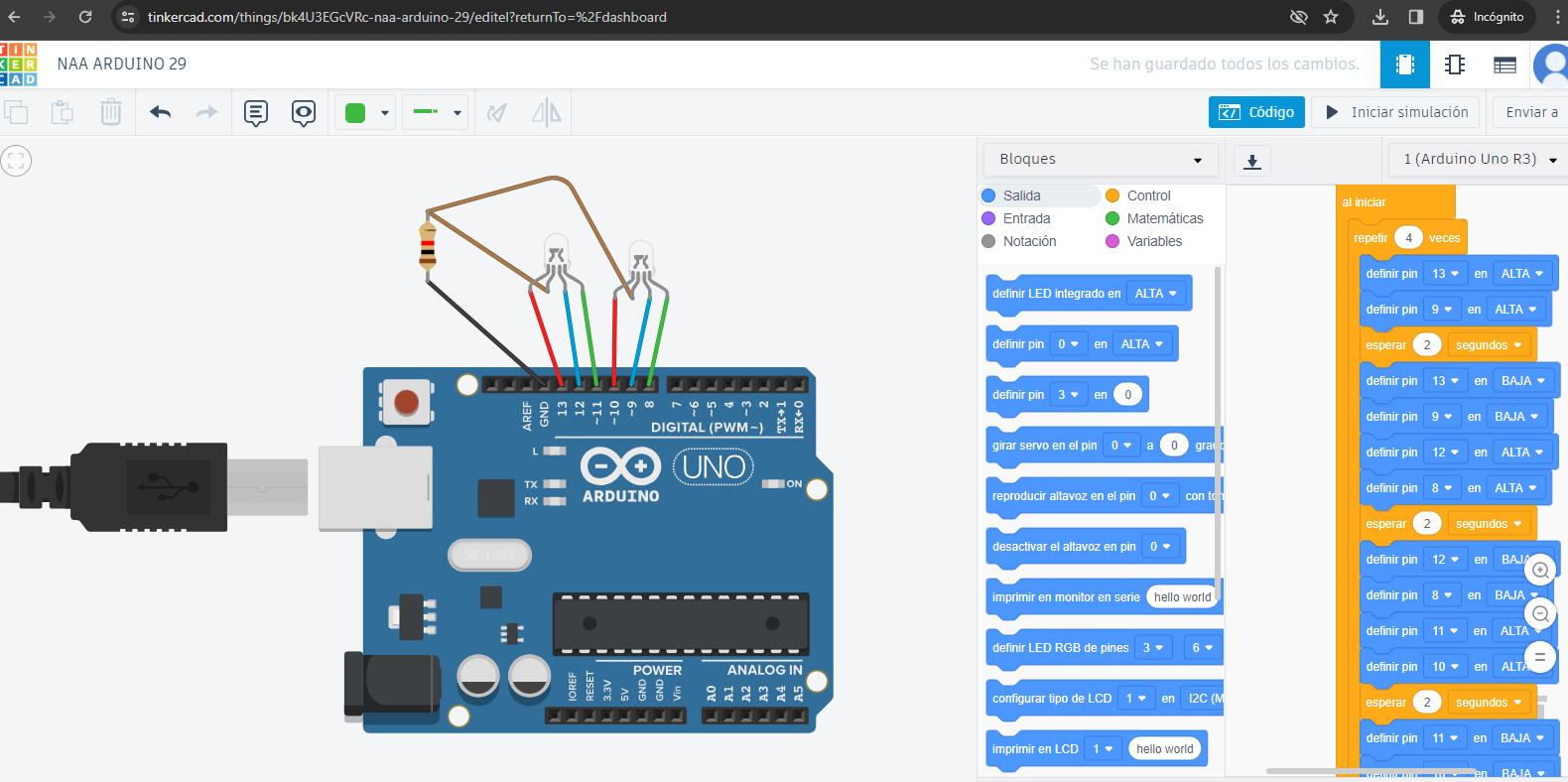Open the notes tool

(256, 112)
